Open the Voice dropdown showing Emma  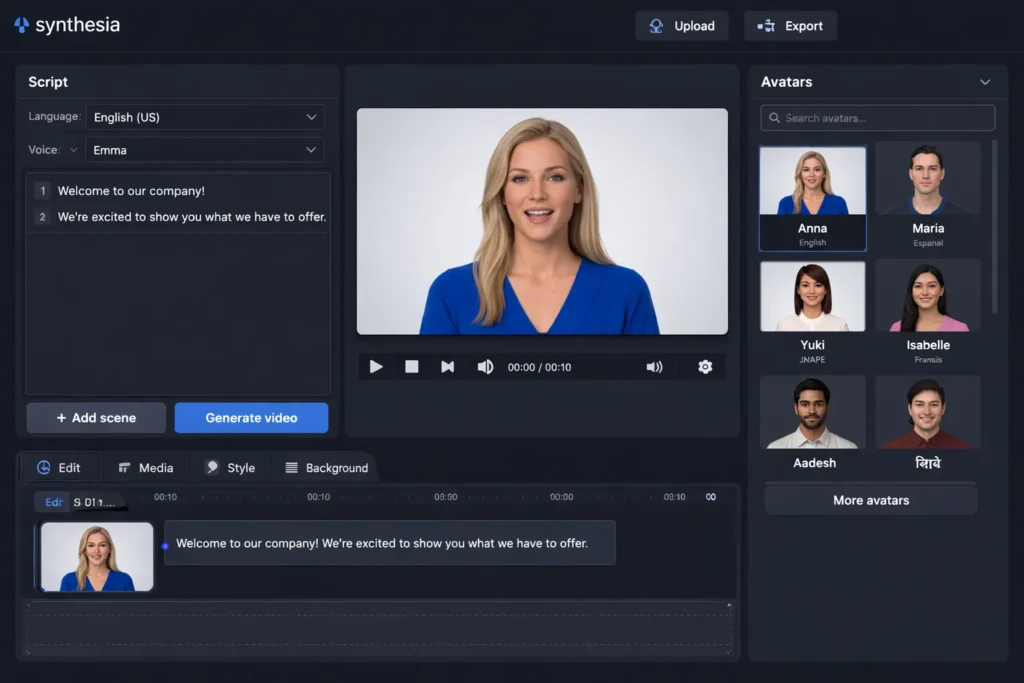205,150
